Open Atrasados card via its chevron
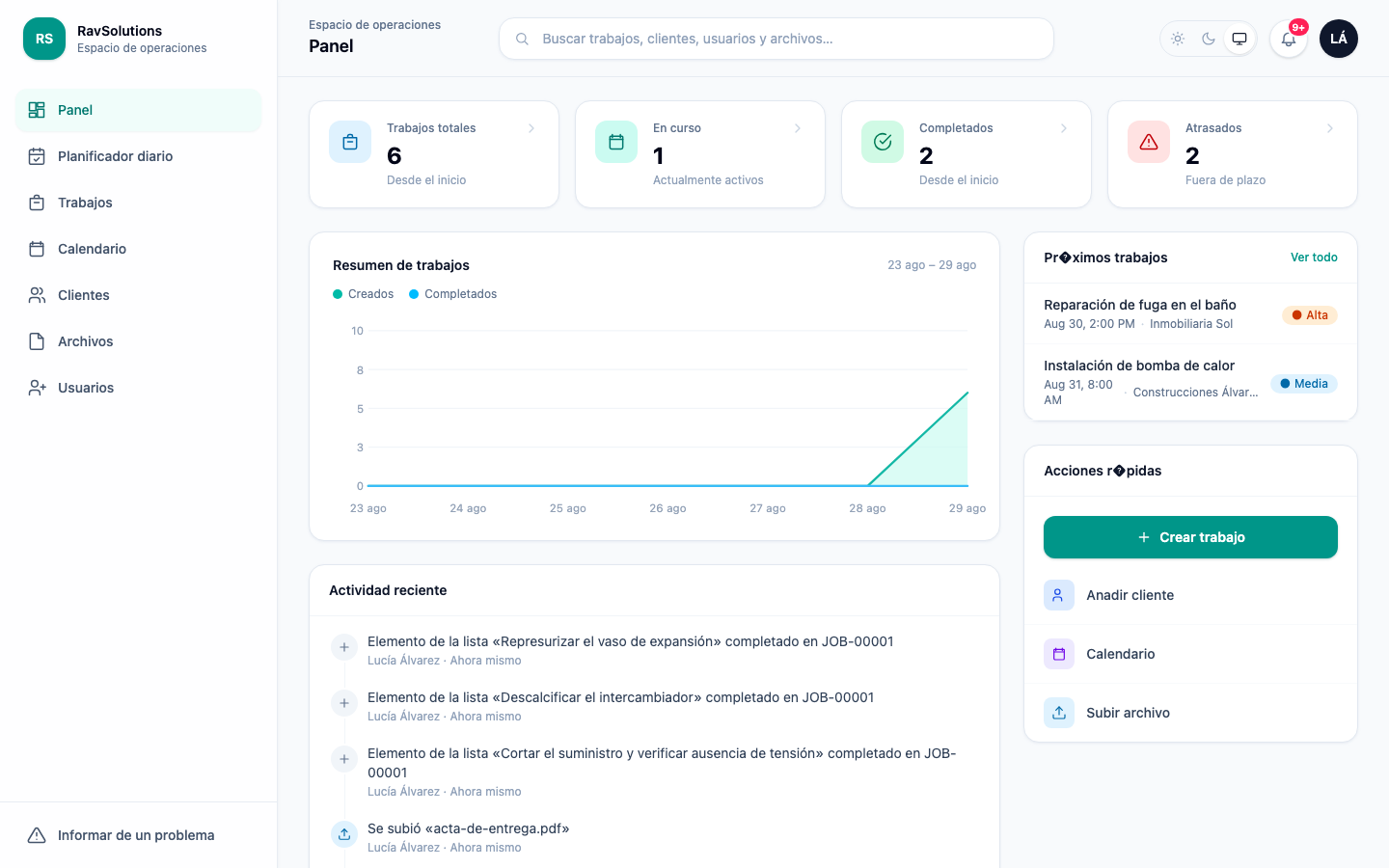The height and width of the screenshot is (868, 1389). pos(1330,128)
